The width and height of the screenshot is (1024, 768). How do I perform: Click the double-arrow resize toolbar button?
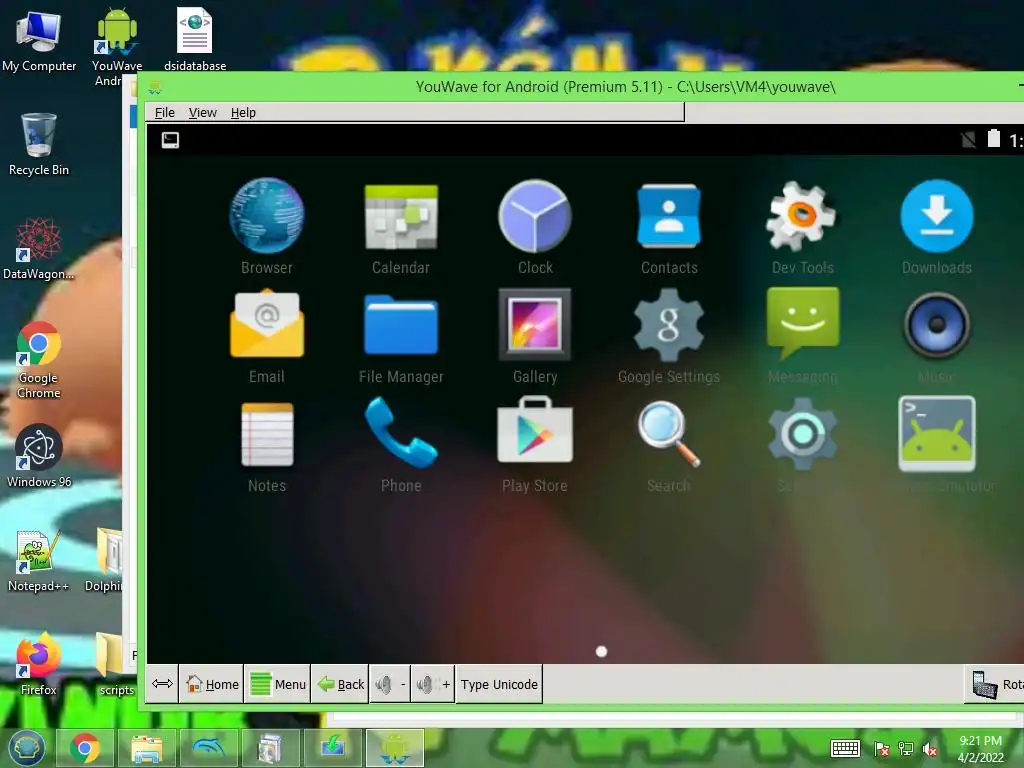point(162,684)
